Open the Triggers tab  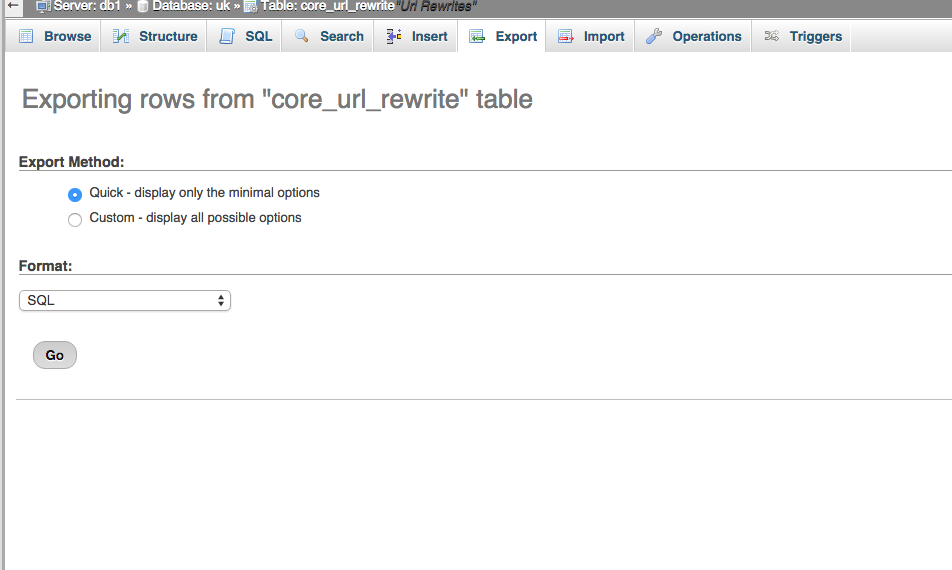pos(801,36)
